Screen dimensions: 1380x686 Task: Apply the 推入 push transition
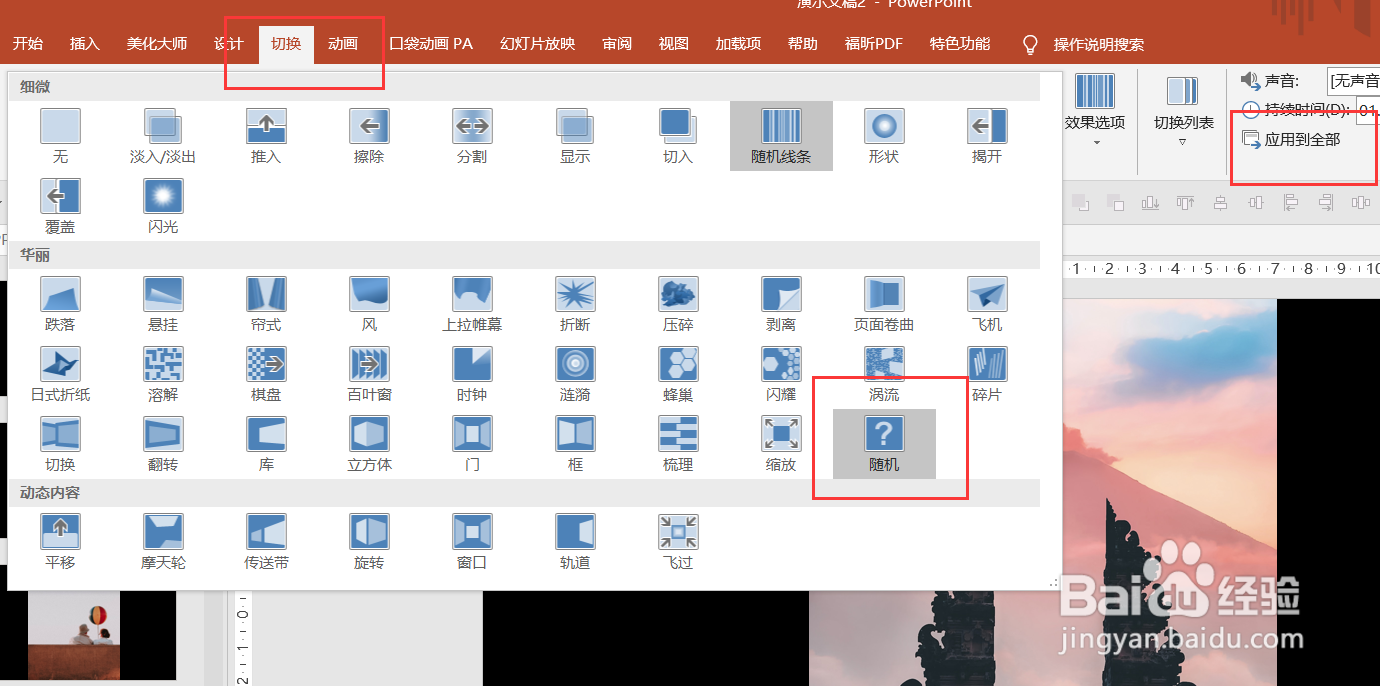point(266,136)
